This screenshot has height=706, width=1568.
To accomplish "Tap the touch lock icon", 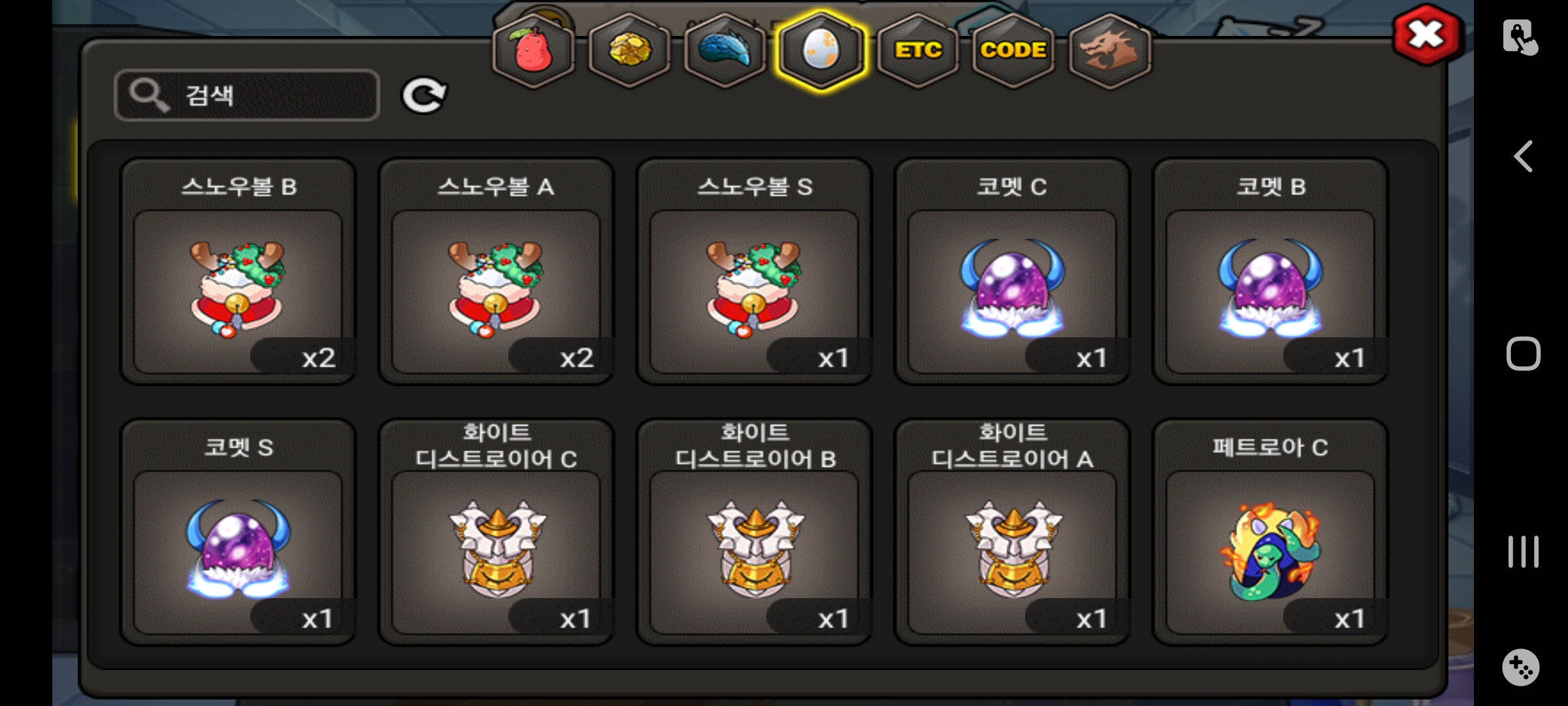I will point(1520,37).
